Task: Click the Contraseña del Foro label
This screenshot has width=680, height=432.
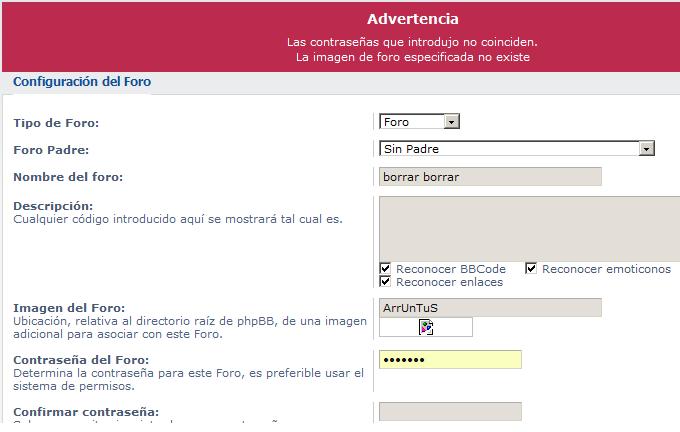Action: 81,360
